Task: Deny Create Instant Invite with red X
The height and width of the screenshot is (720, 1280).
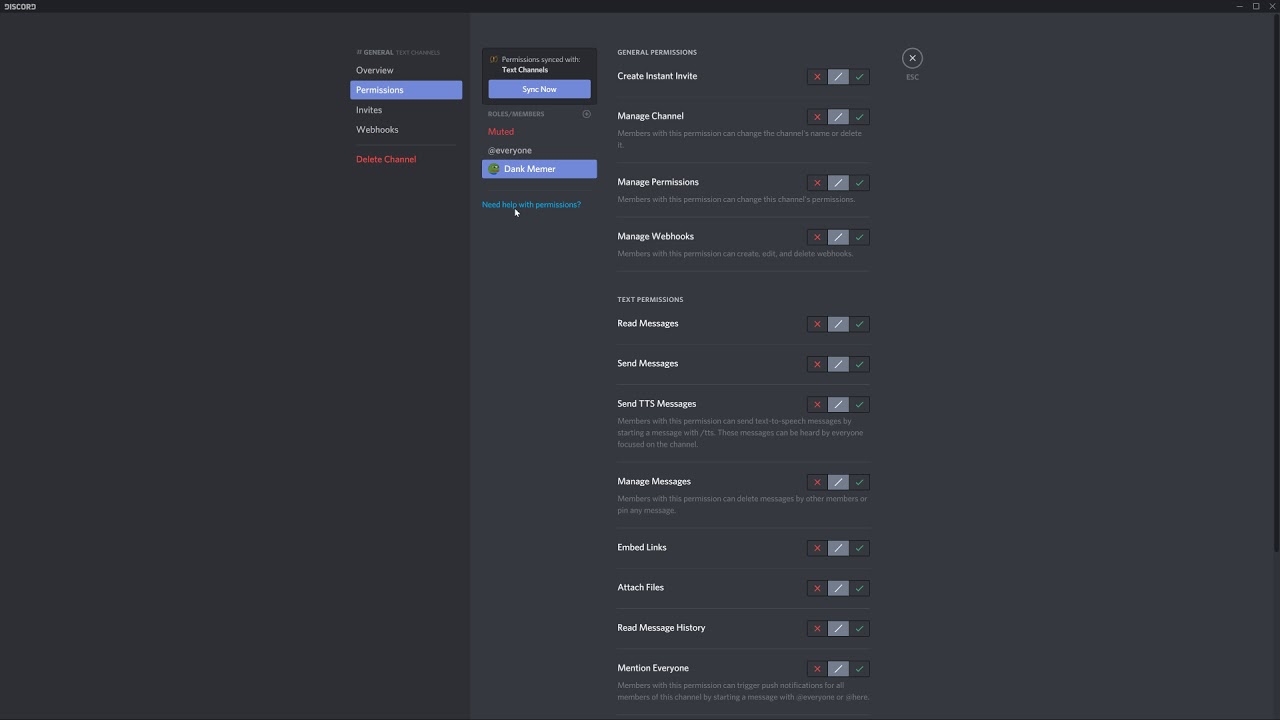Action: click(817, 77)
